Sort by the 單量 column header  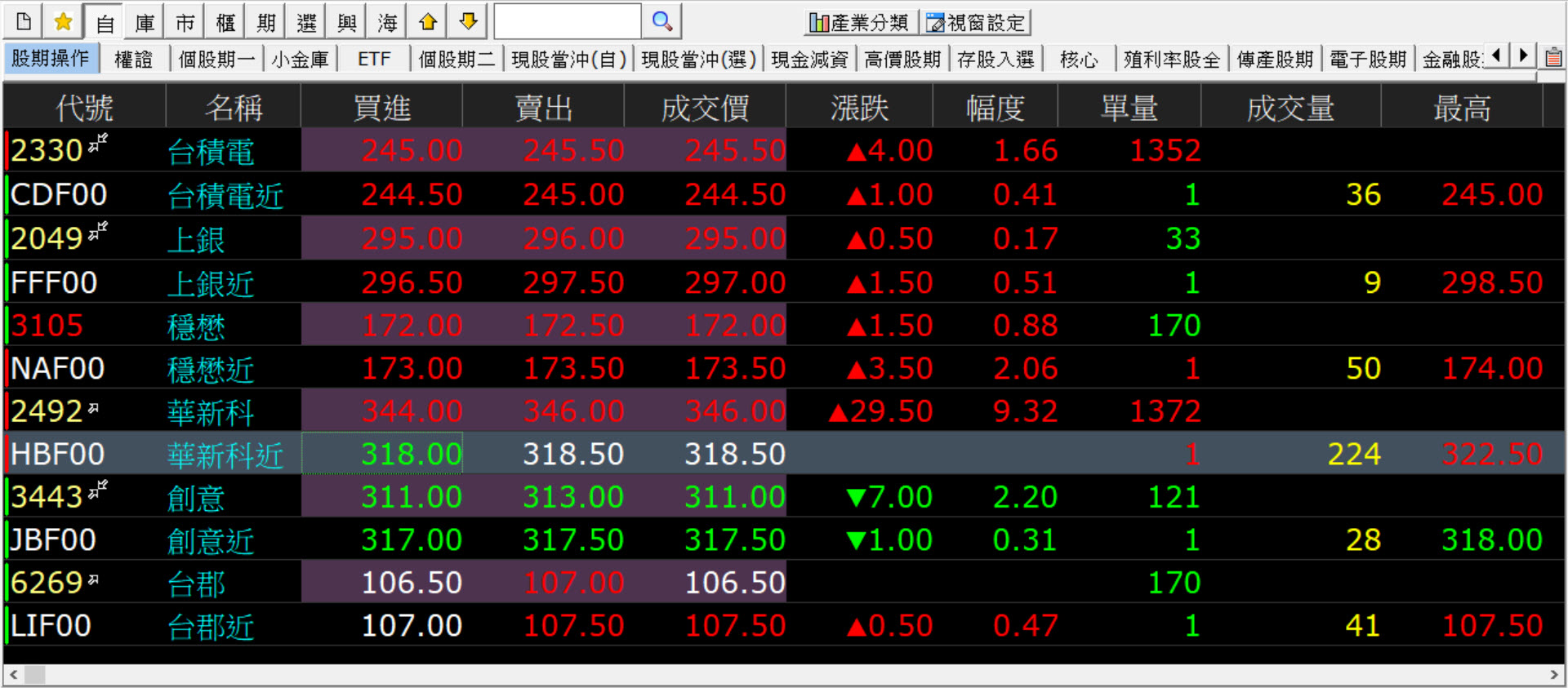coord(1129,108)
